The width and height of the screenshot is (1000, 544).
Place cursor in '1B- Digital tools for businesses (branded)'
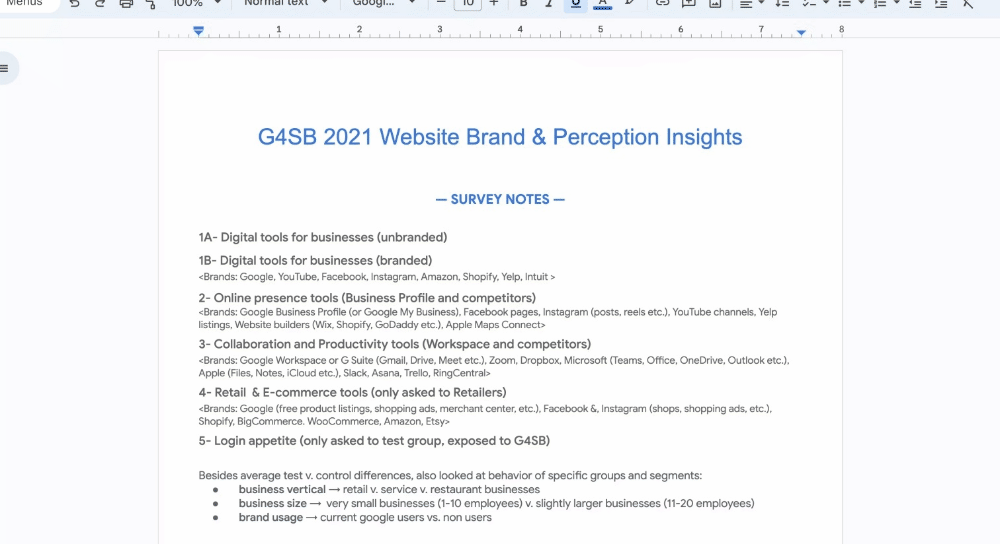(315, 260)
